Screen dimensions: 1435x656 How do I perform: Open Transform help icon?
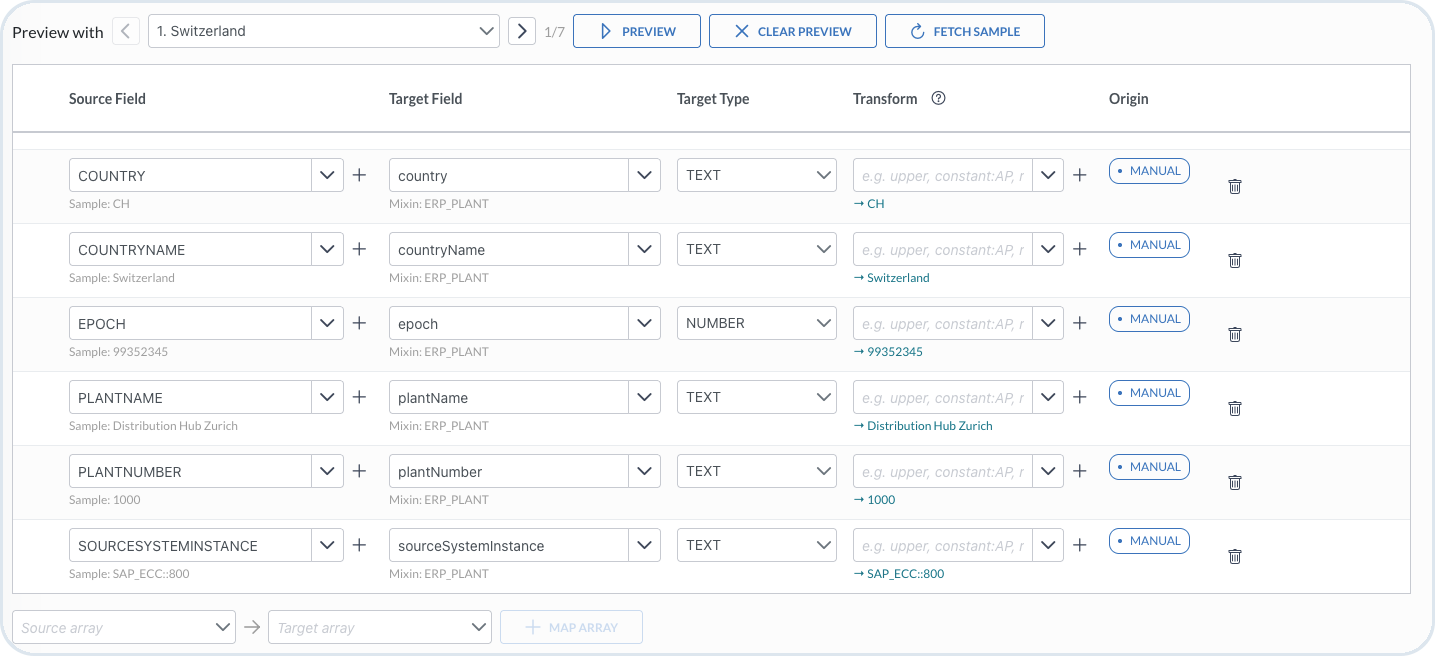[938, 98]
